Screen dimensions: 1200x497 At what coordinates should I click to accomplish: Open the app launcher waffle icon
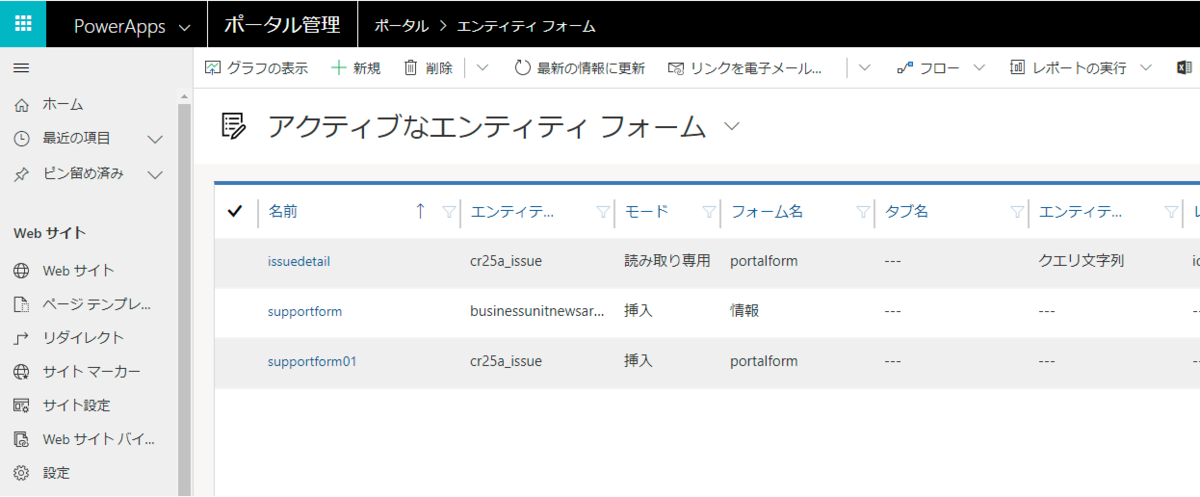tap(23, 24)
